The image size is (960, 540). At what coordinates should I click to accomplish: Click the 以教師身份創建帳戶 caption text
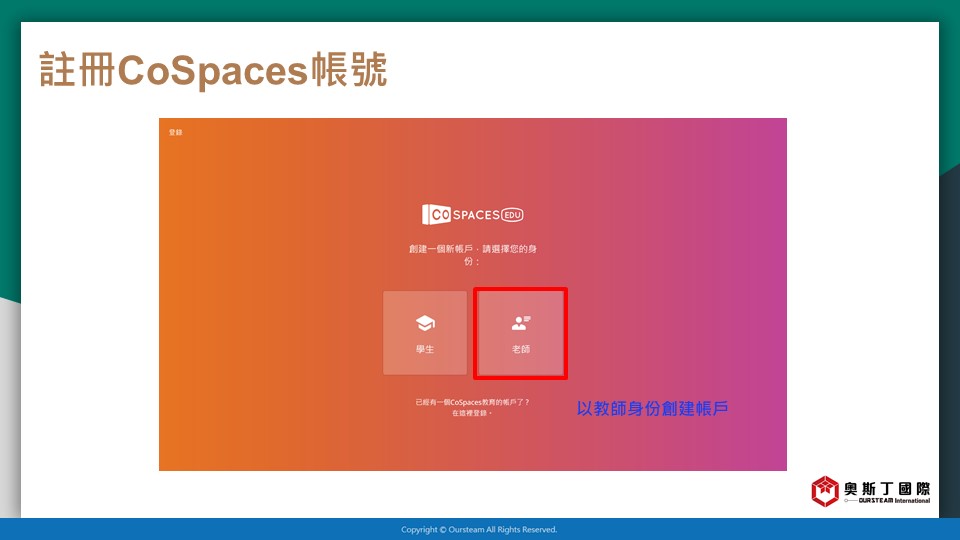[x=652, y=408]
